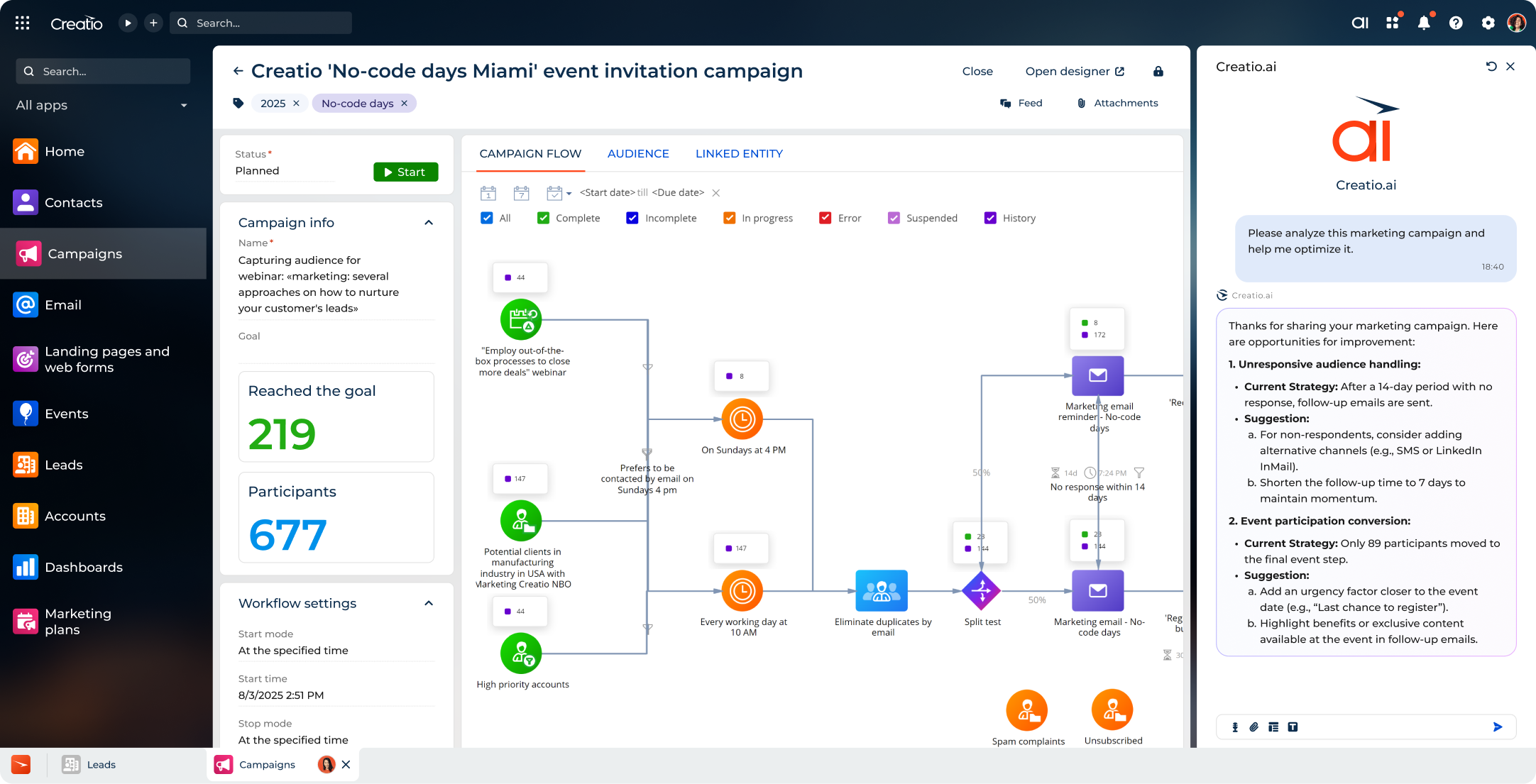This screenshot has height=784, width=1536.
Task: Uncheck the History filter checkbox
Action: pos(990,218)
